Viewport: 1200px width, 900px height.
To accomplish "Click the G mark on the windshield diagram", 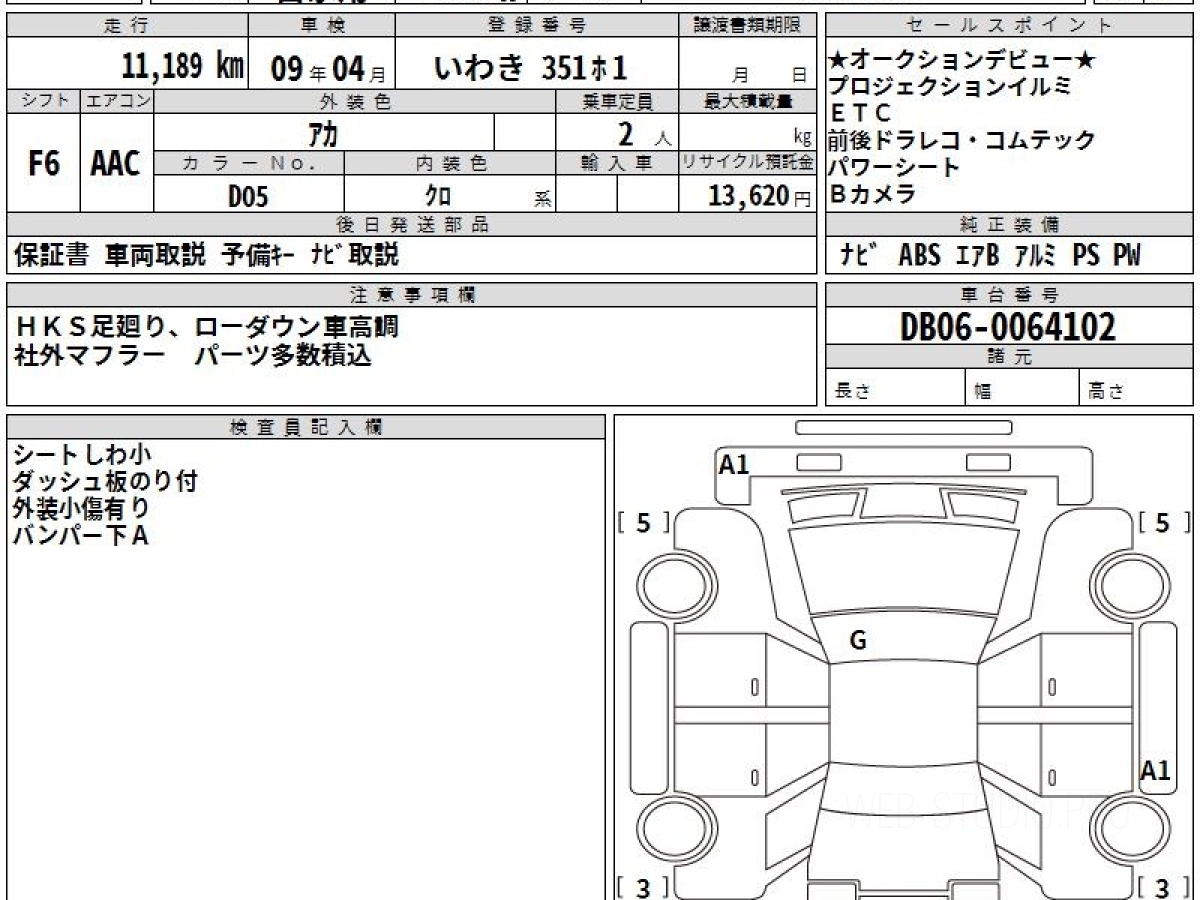I will point(857,641).
